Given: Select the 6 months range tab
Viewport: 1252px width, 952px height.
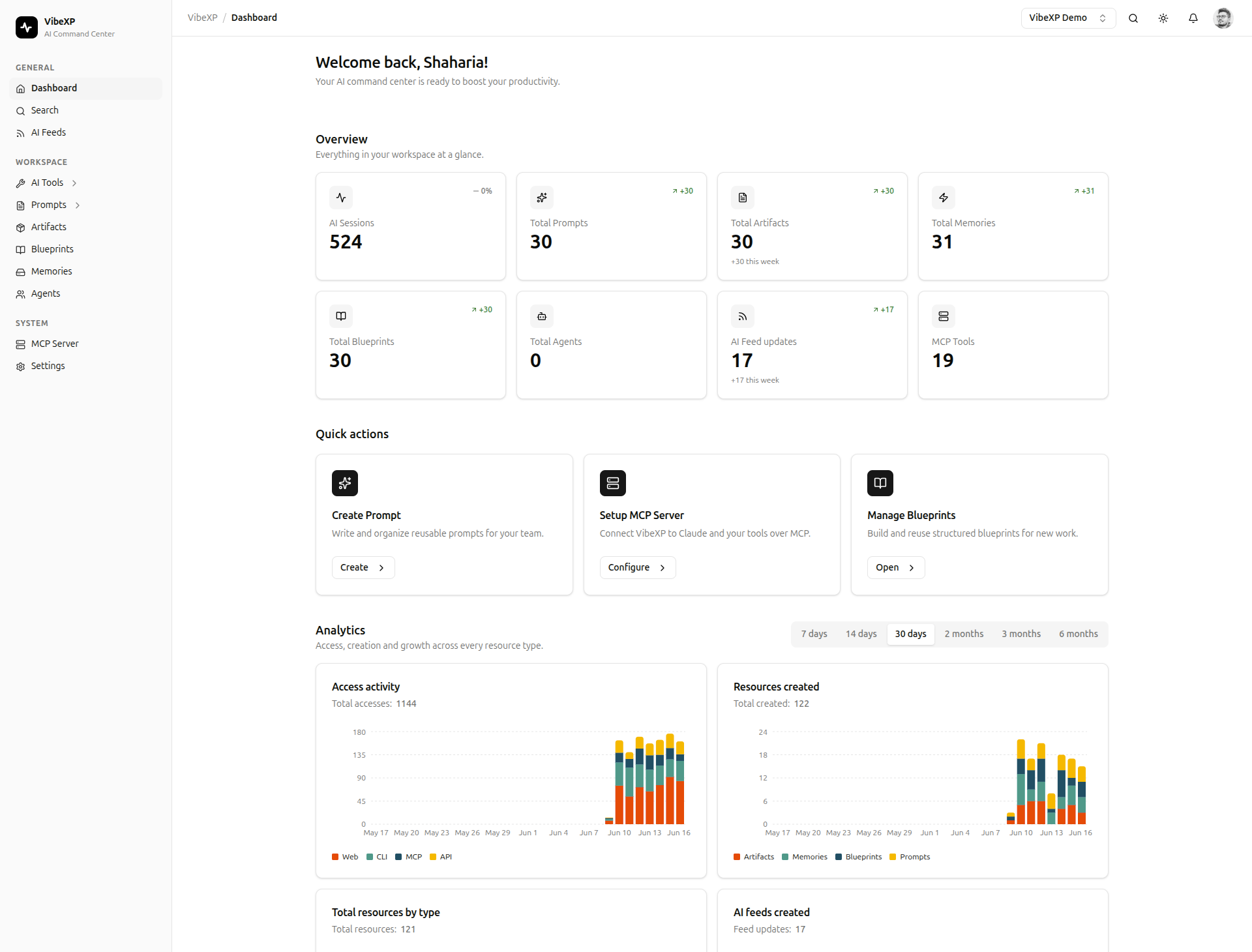Looking at the screenshot, I should (x=1079, y=634).
